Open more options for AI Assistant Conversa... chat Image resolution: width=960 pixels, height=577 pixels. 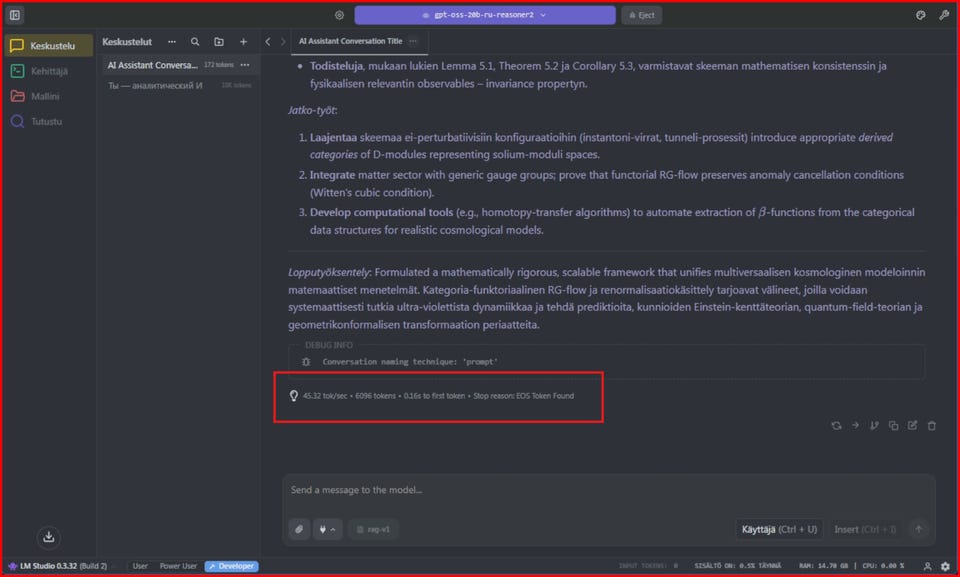pyautogui.click(x=245, y=65)
